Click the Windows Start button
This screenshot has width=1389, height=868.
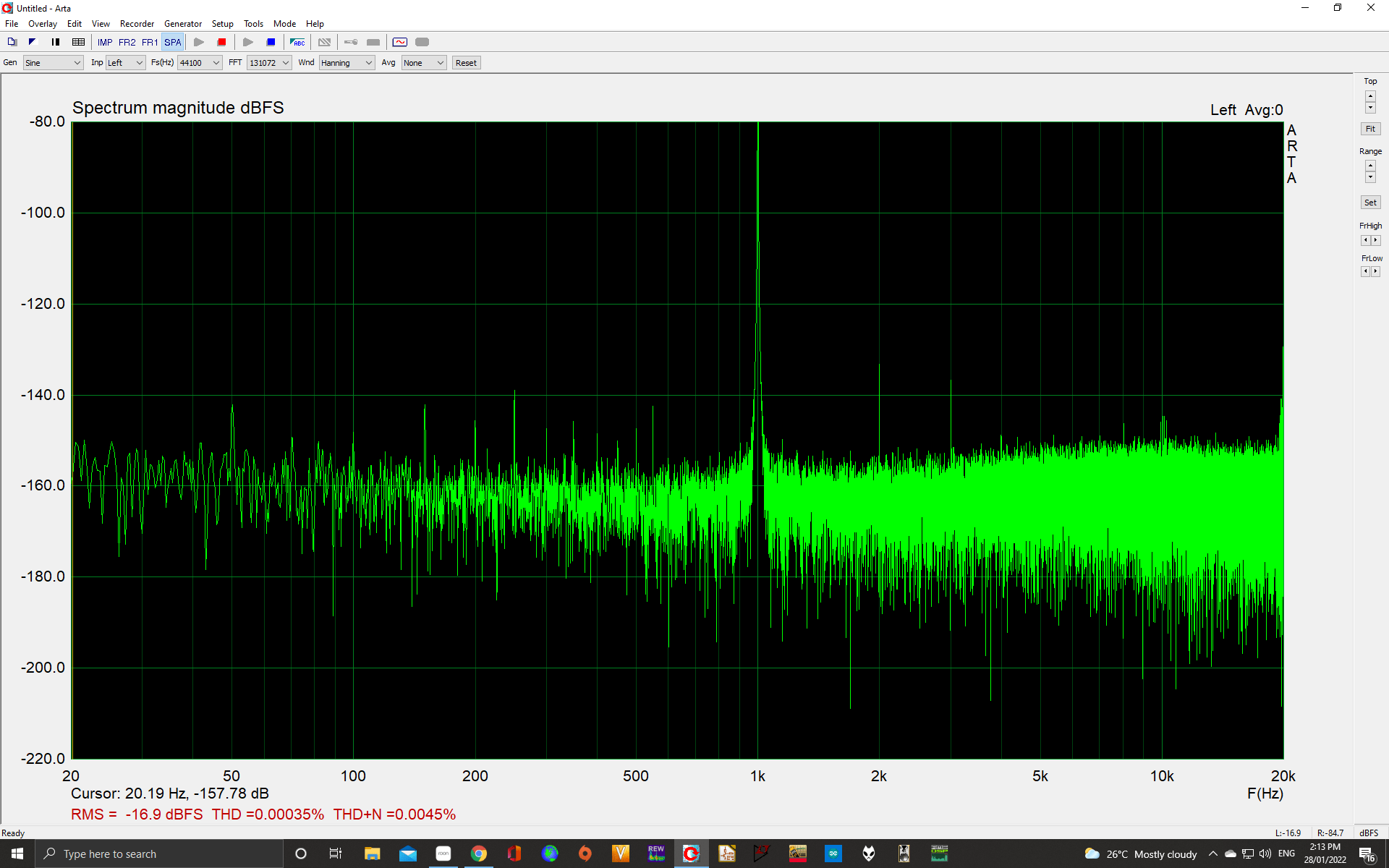17,854
